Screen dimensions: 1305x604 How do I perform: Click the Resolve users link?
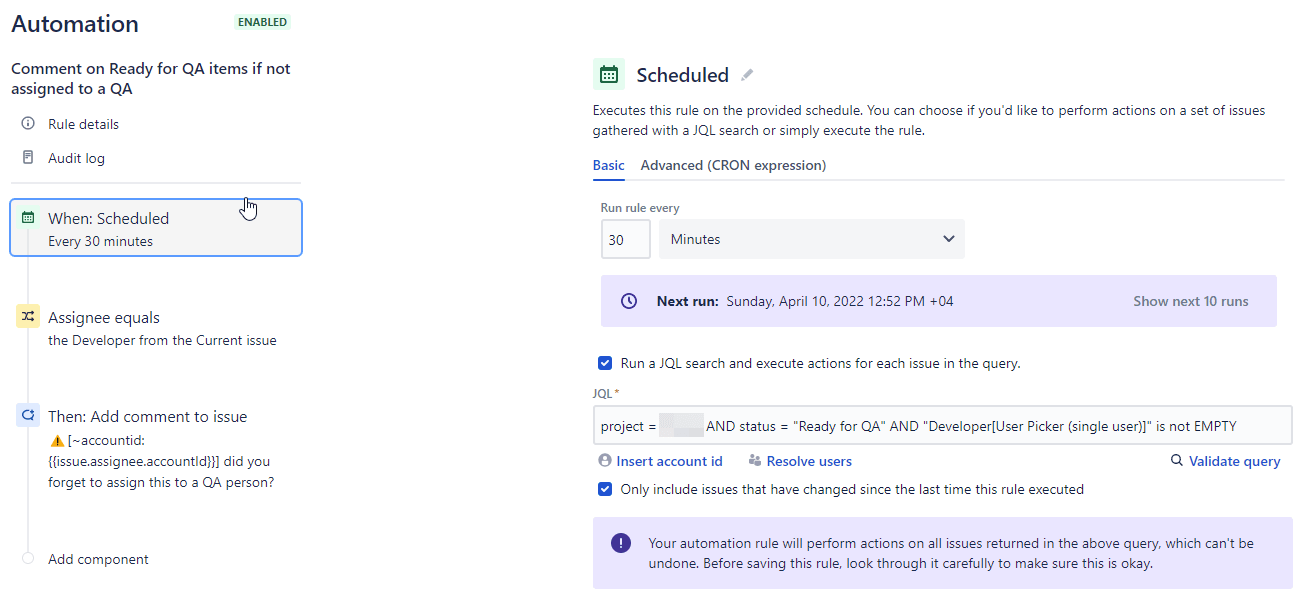pos(808,461)
